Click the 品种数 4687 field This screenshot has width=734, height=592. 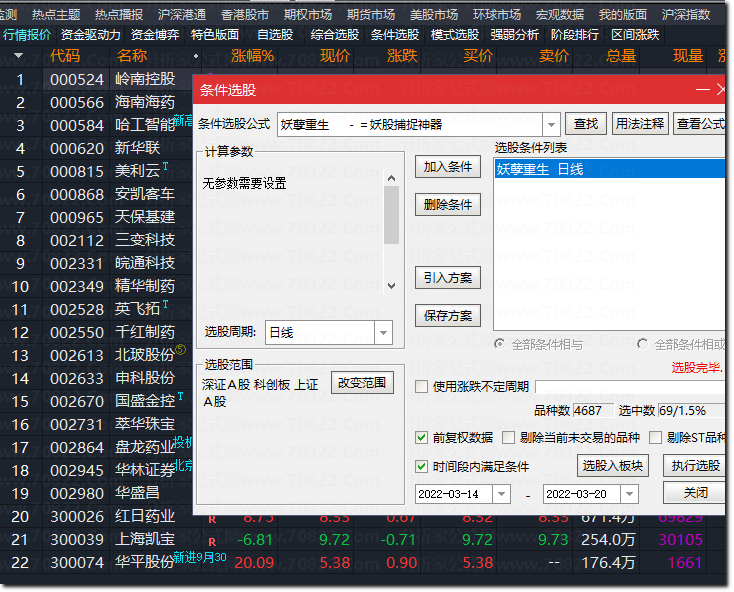[x=593, y=411]
